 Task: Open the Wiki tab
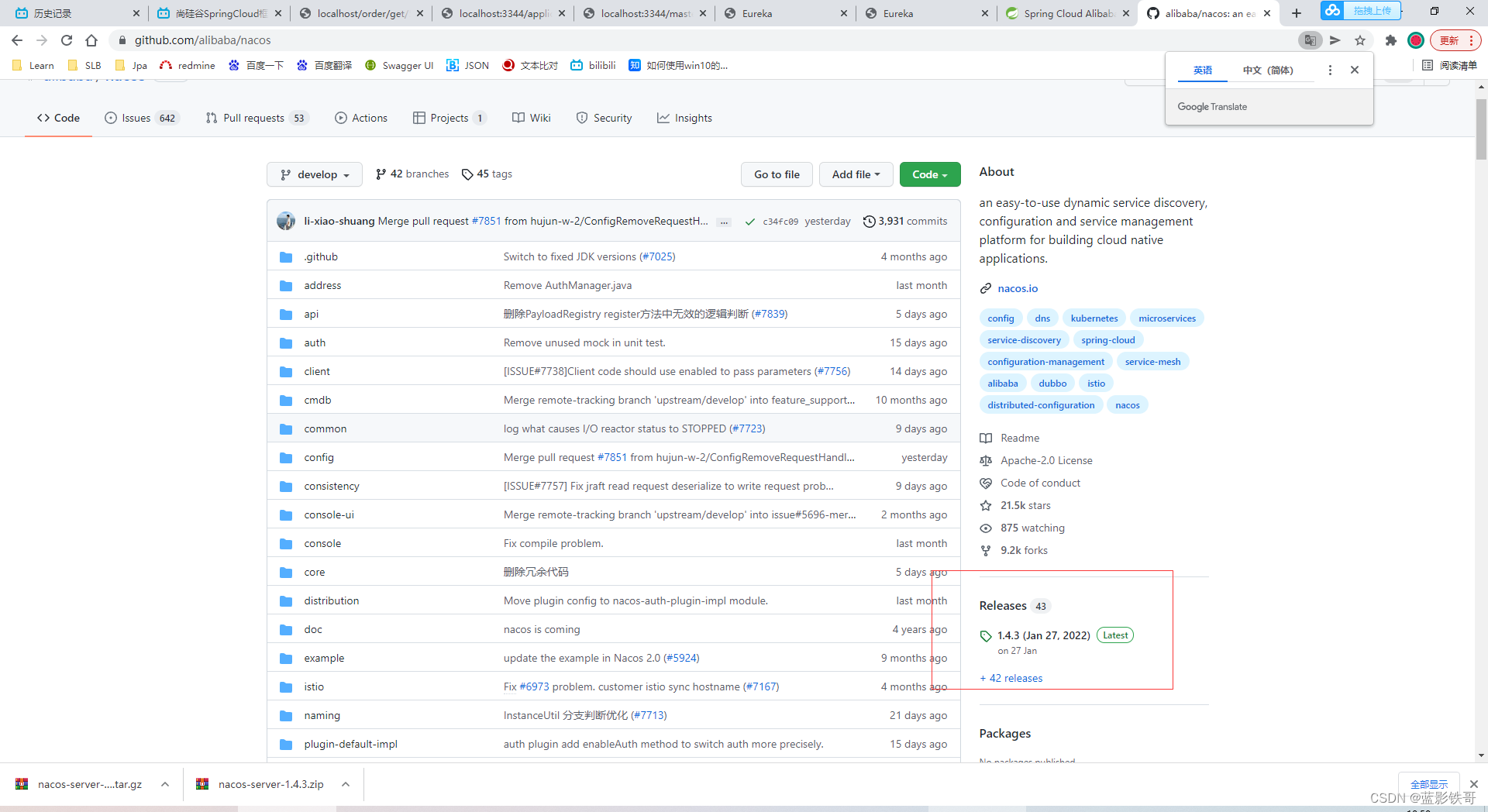click(532, 118)
